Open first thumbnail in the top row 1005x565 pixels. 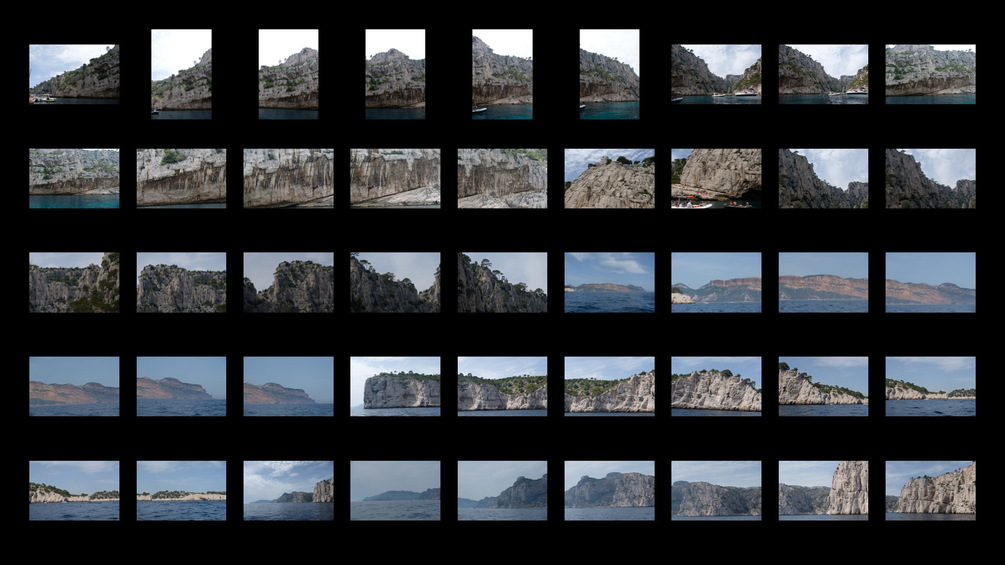click(74, 74)
